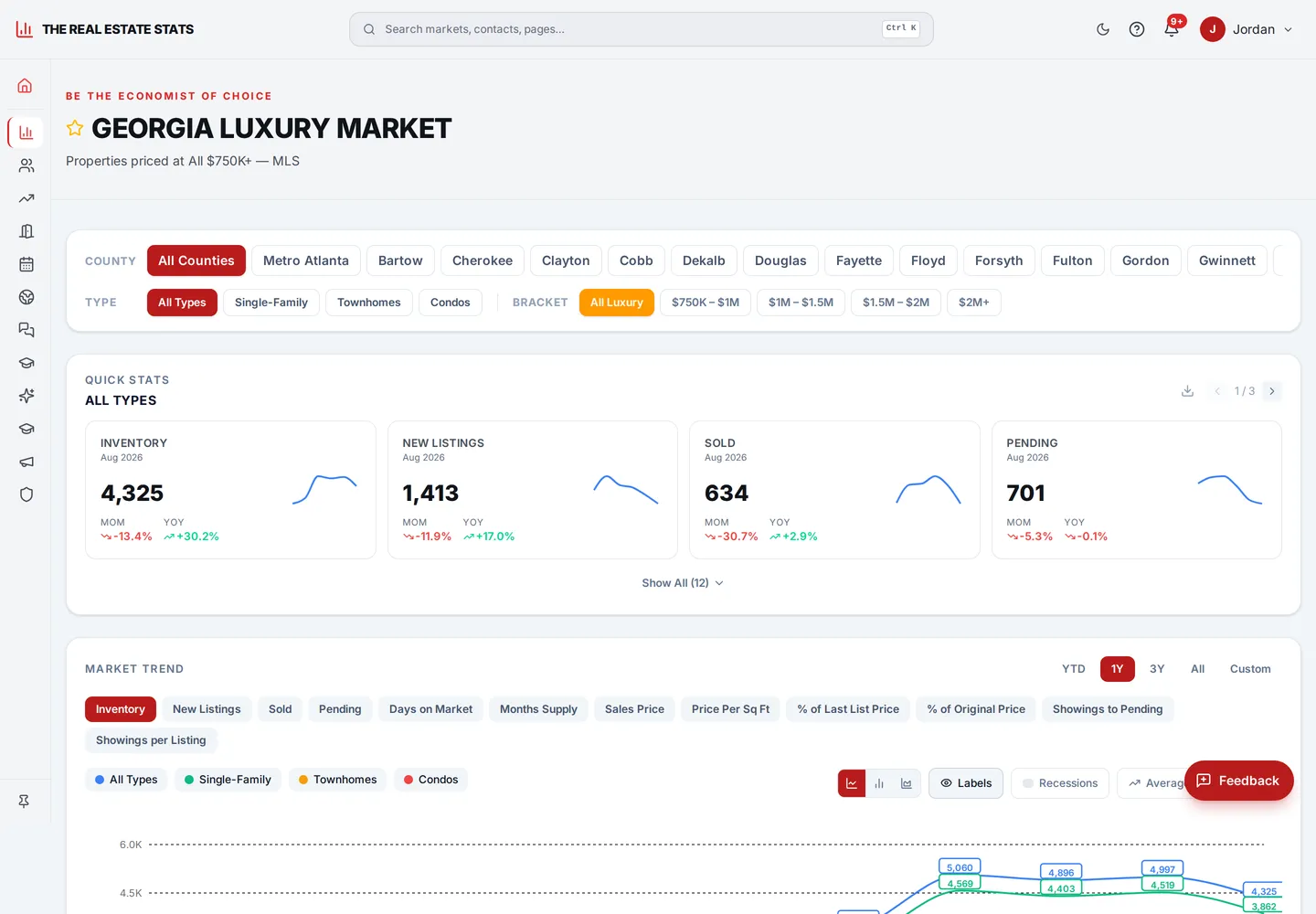The height and width of the screenshot is (914, 1316).
Task: Open the Jordan user account menu
Action: point(1247,29)
